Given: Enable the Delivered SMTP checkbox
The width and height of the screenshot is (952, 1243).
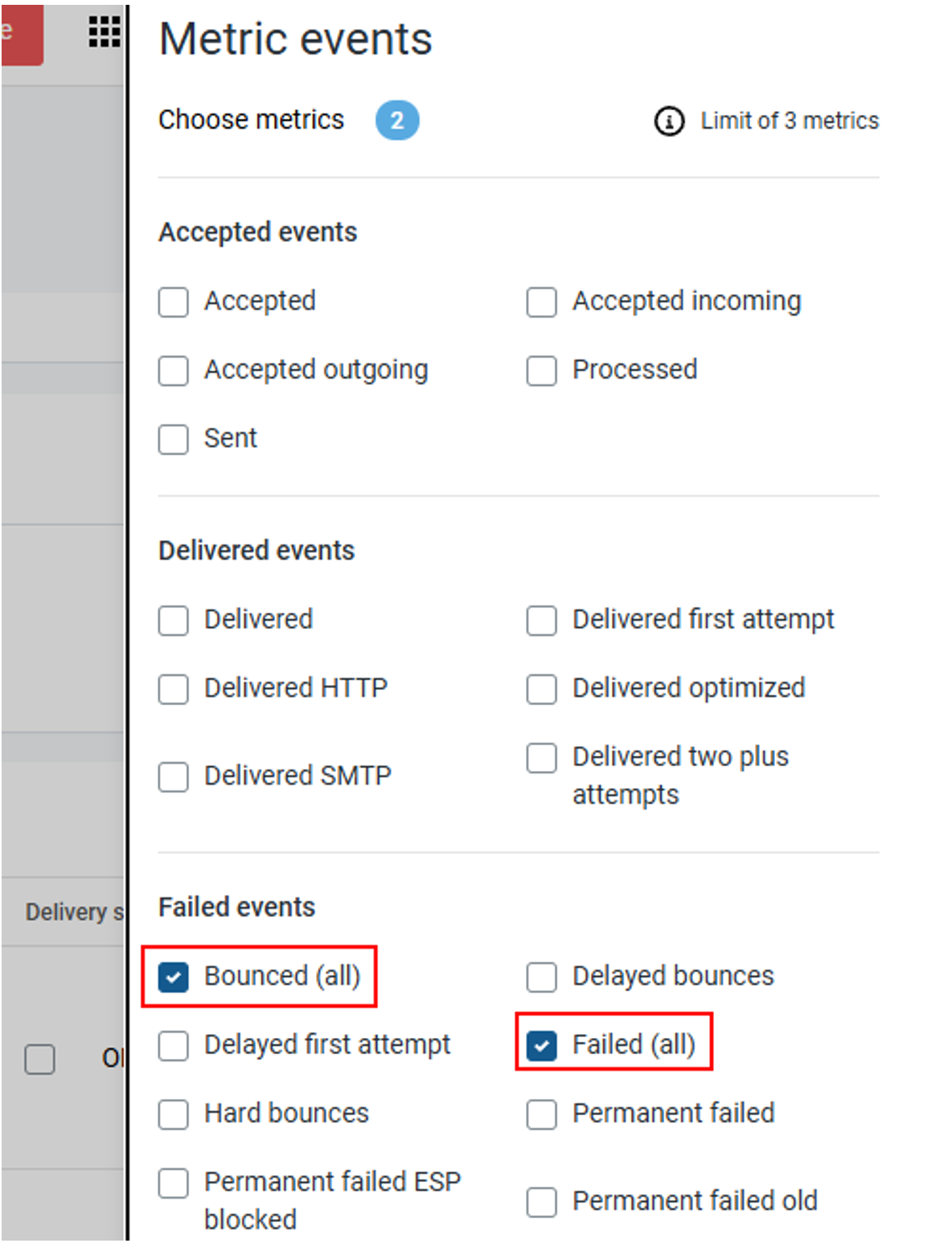Looking at the screenshot, I should pyautogui.click(x=173, y=777).
